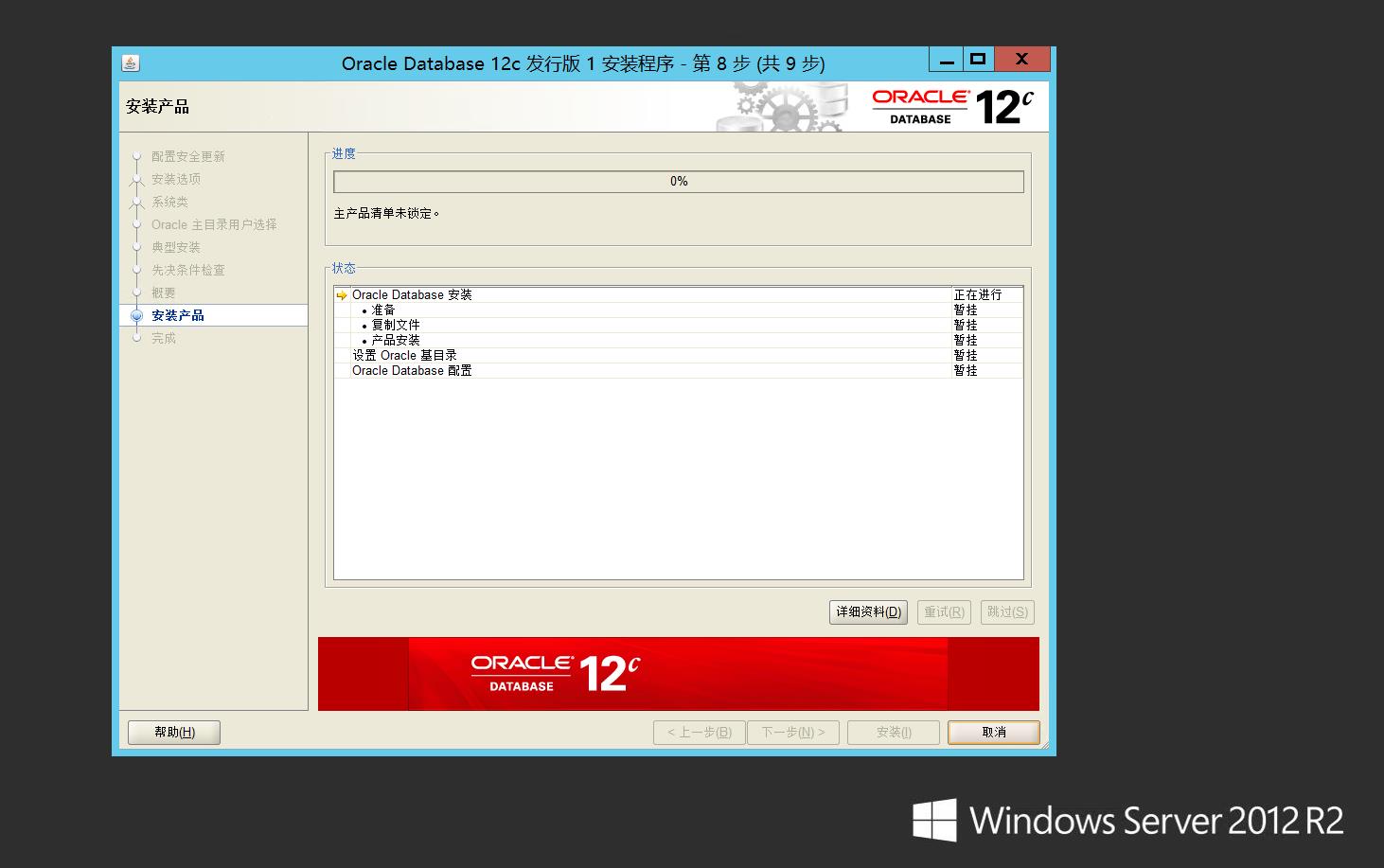The width and height of the screenshot is (1384, 868).
Task: Select the 准备 status row
Action: tap(679, 310)
